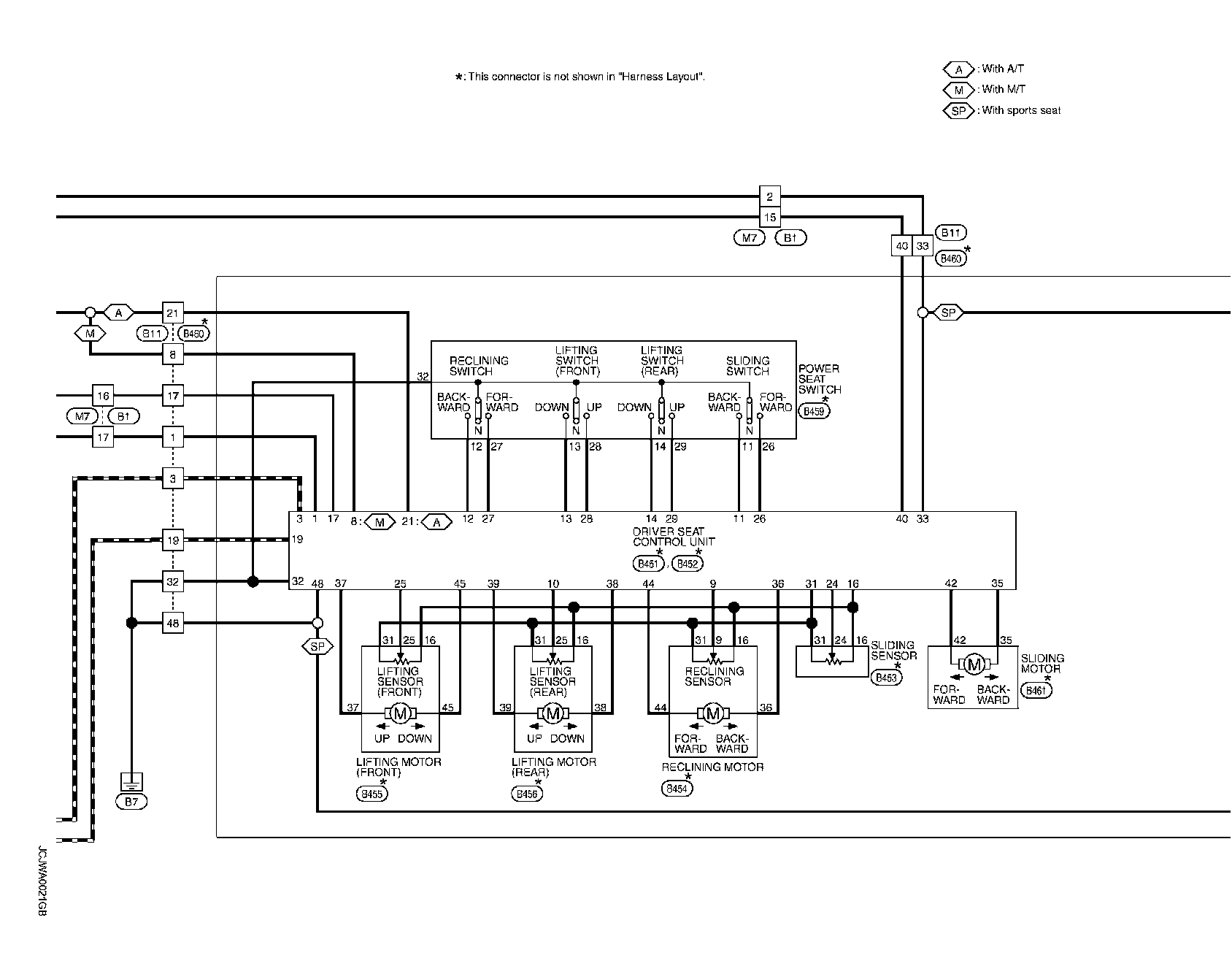Click the 'With M/T' legend text
The image size is (1232, 958).
tap(1004, 90)
